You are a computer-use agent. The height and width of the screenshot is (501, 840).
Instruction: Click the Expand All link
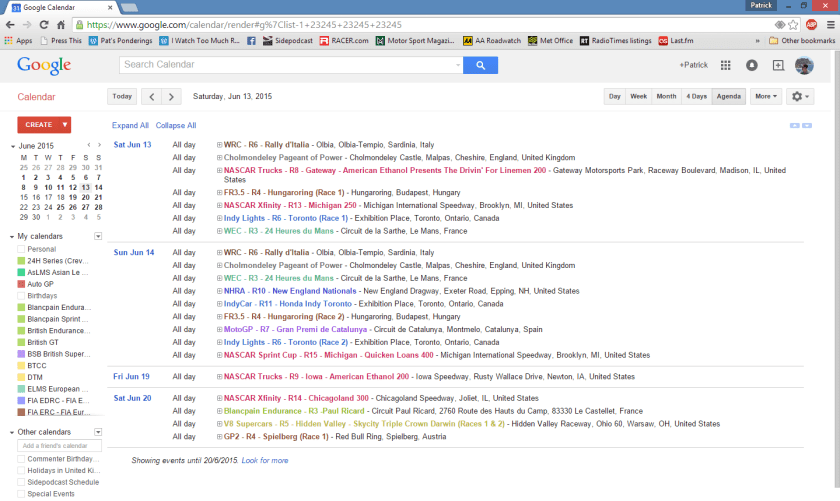tap(130, 126)
